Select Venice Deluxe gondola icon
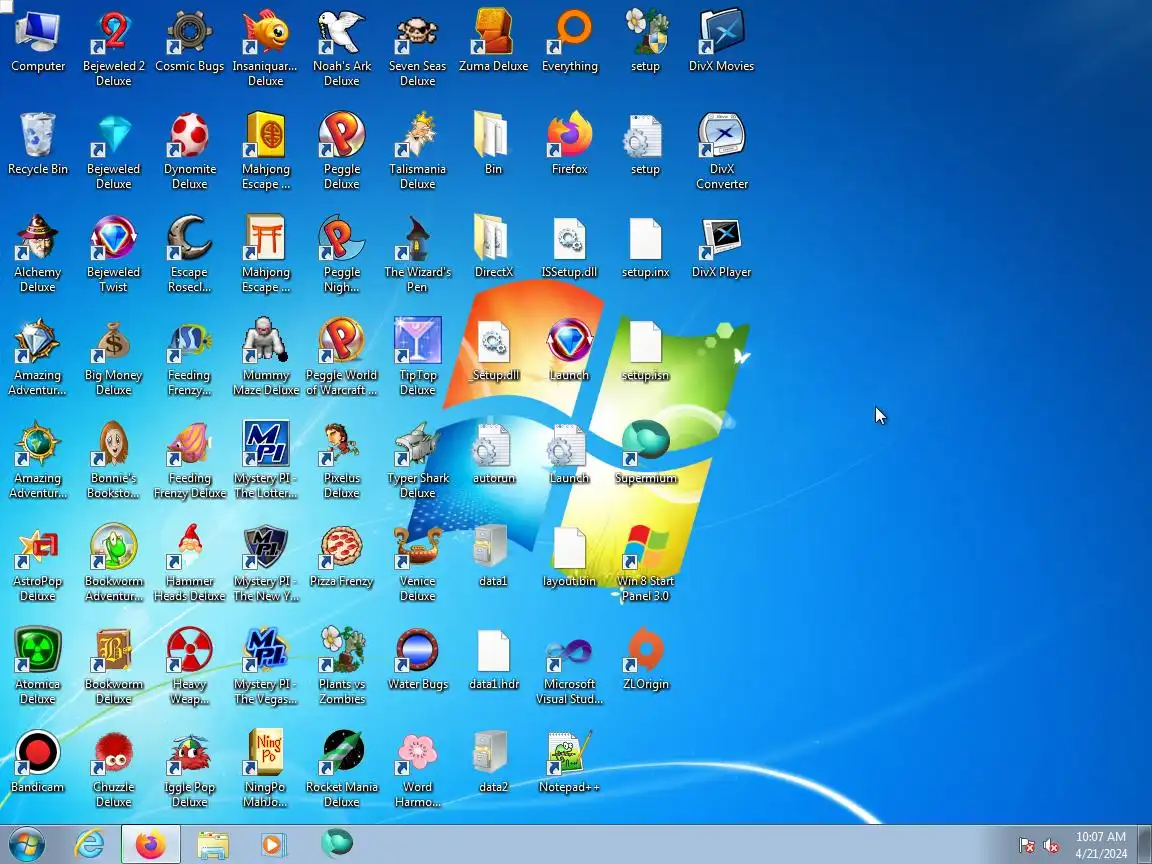 (417, 547)
